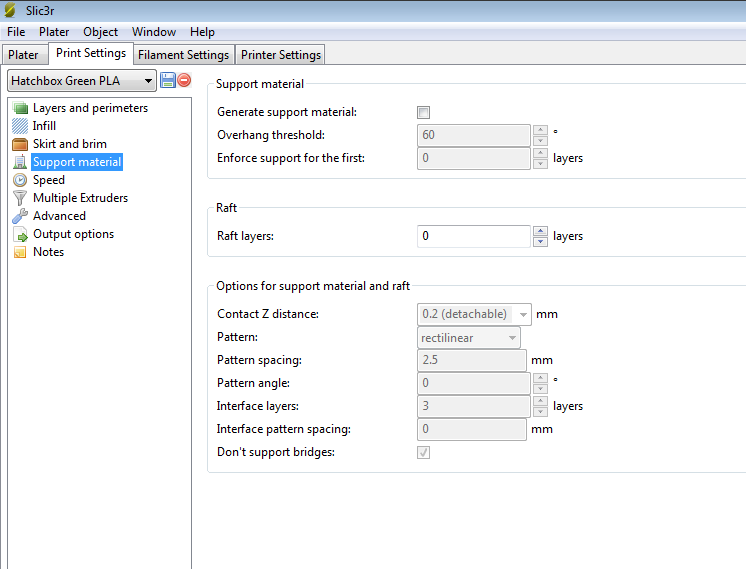Switch to Filament Settings tab
The width and height of the screenshot is (746, 569).
(x=184, y=55)
